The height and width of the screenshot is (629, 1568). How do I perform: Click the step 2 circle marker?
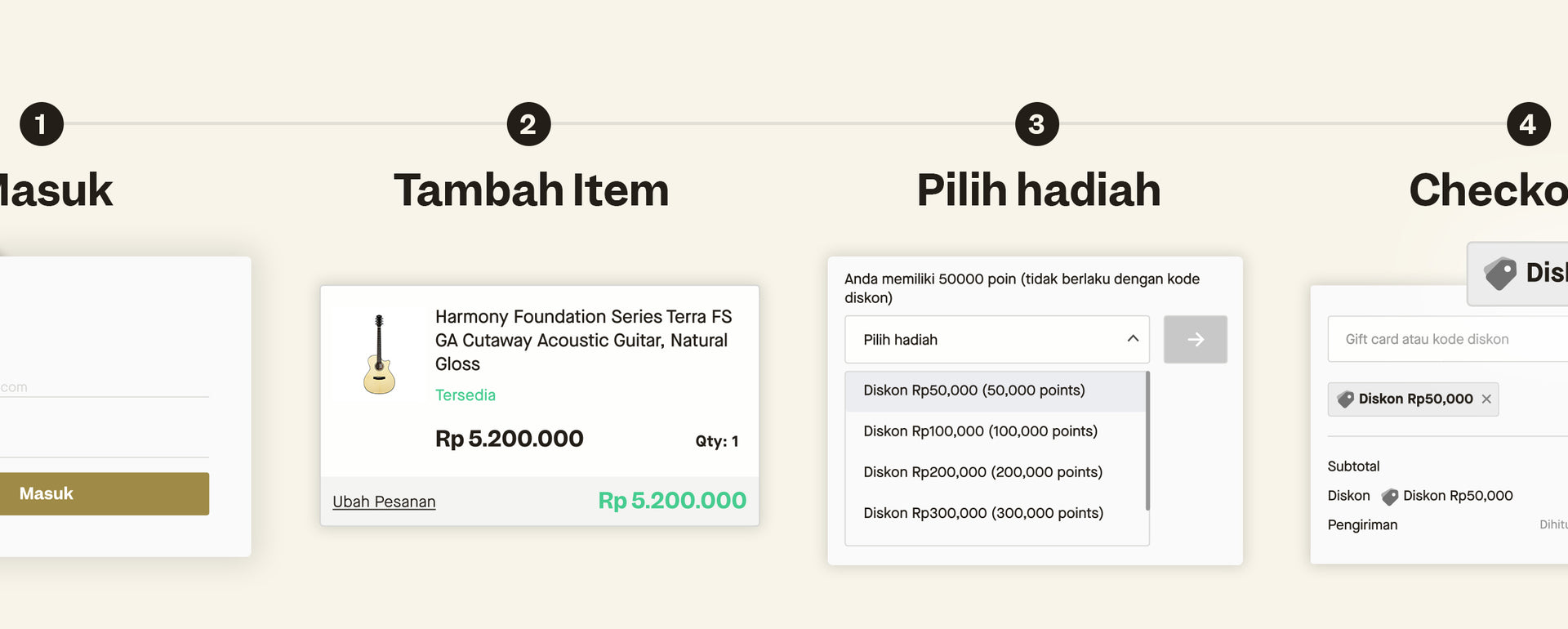point(528,124)
